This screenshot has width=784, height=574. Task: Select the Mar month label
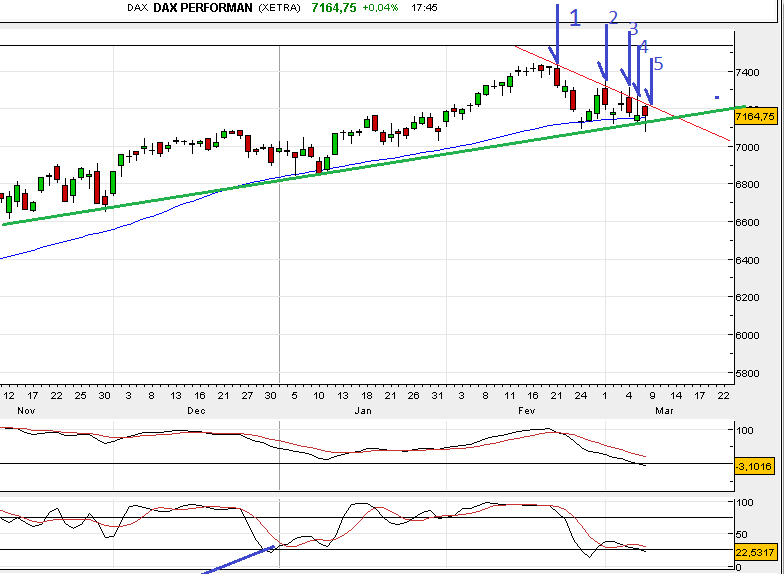point(664,410)
